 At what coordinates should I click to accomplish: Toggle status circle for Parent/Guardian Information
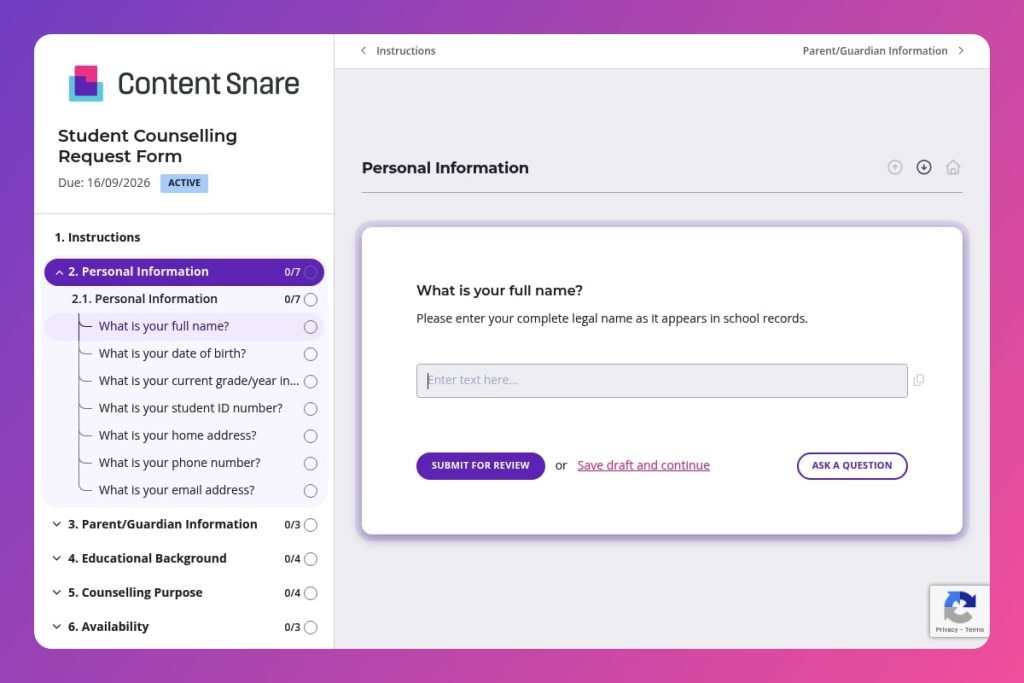tap(311, 525)
